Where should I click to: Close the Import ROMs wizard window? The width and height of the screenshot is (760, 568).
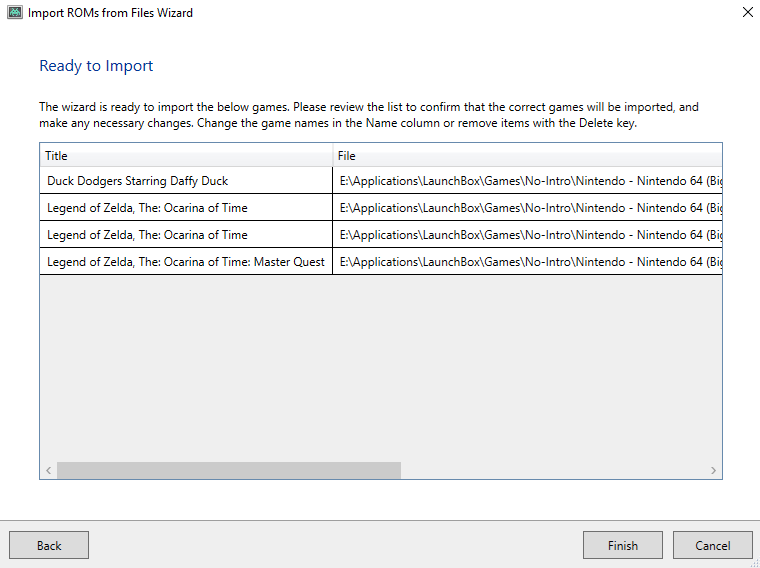click(x=746, y=13)
